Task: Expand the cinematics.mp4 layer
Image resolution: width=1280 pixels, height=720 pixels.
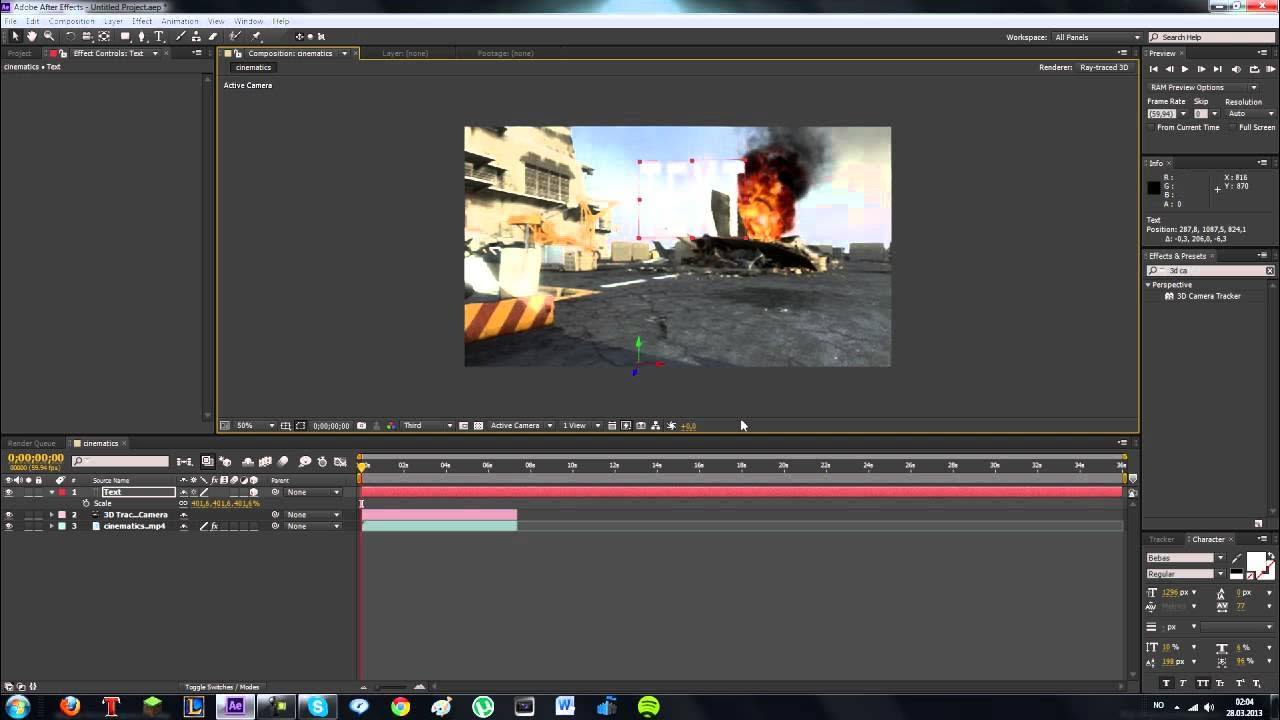Action: coord(52,526)
